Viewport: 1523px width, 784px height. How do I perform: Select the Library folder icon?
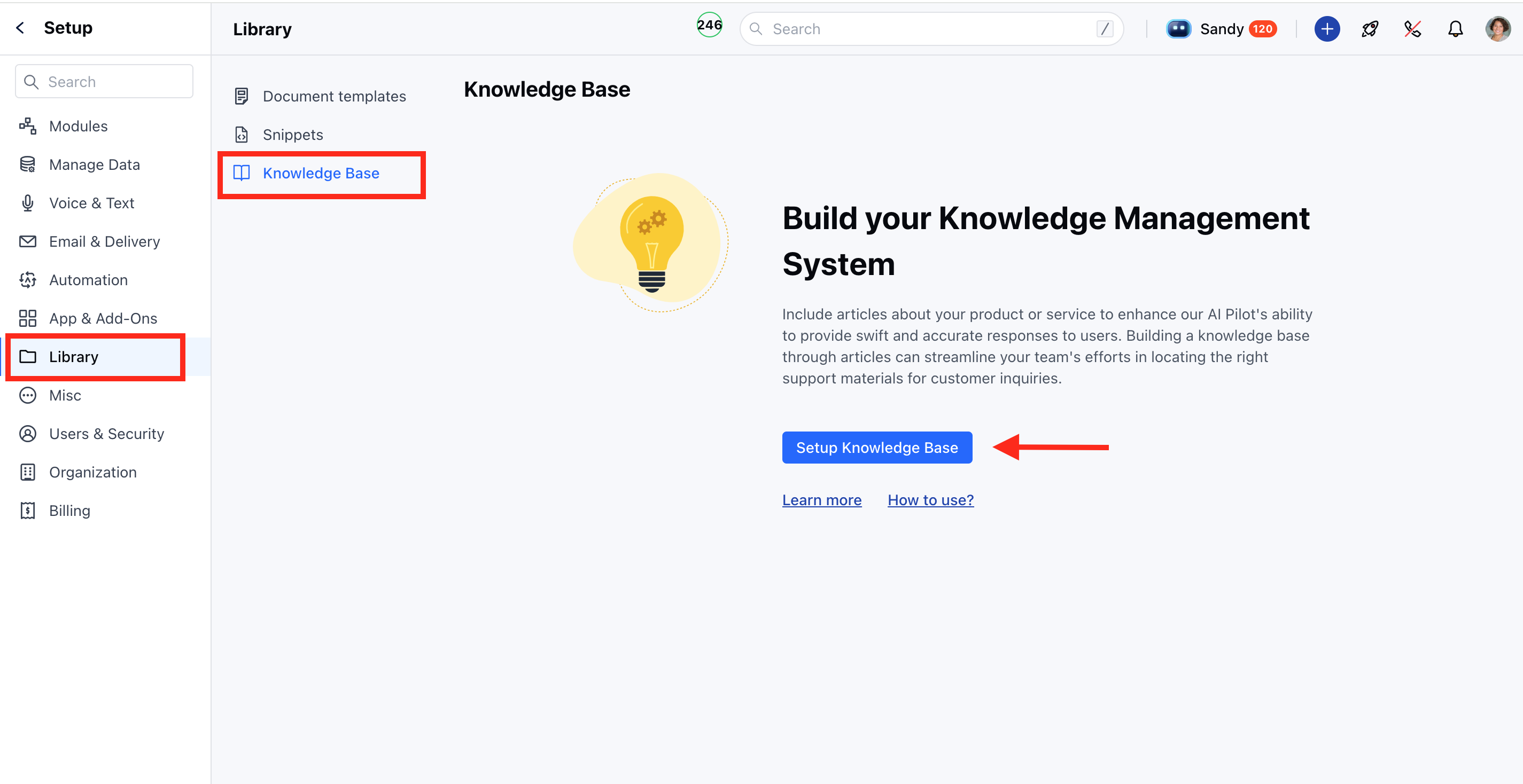pyautogui.click(x=28, y=356)
